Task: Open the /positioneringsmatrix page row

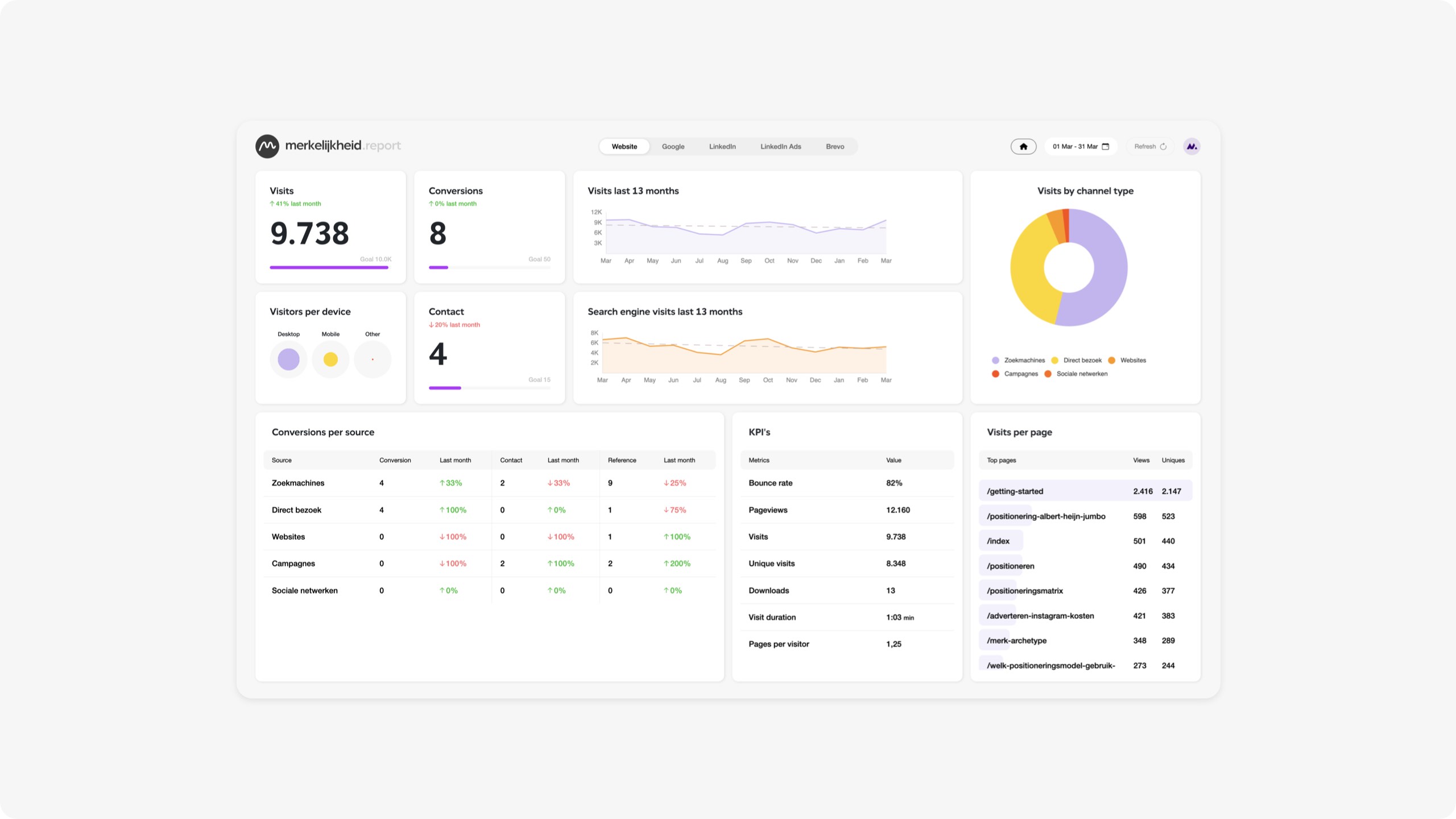Action: (1085, 591)
